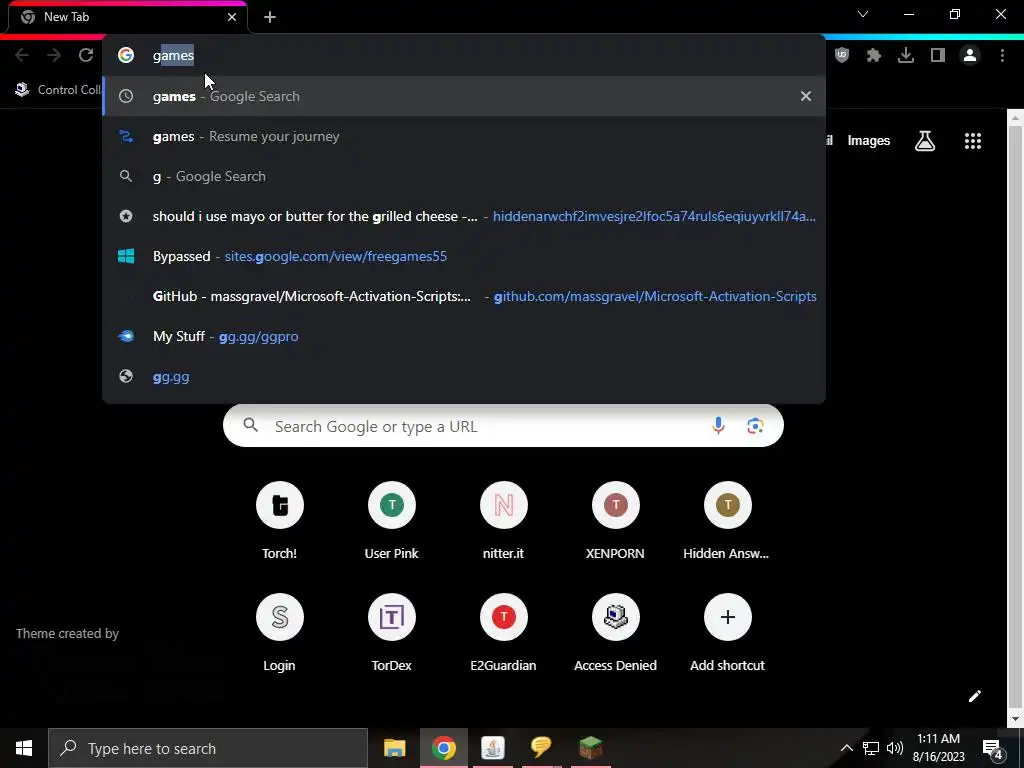Open the E2Guardian shortcut
The width and height of the screenshot is (1024, 768).
coord(504,633)
